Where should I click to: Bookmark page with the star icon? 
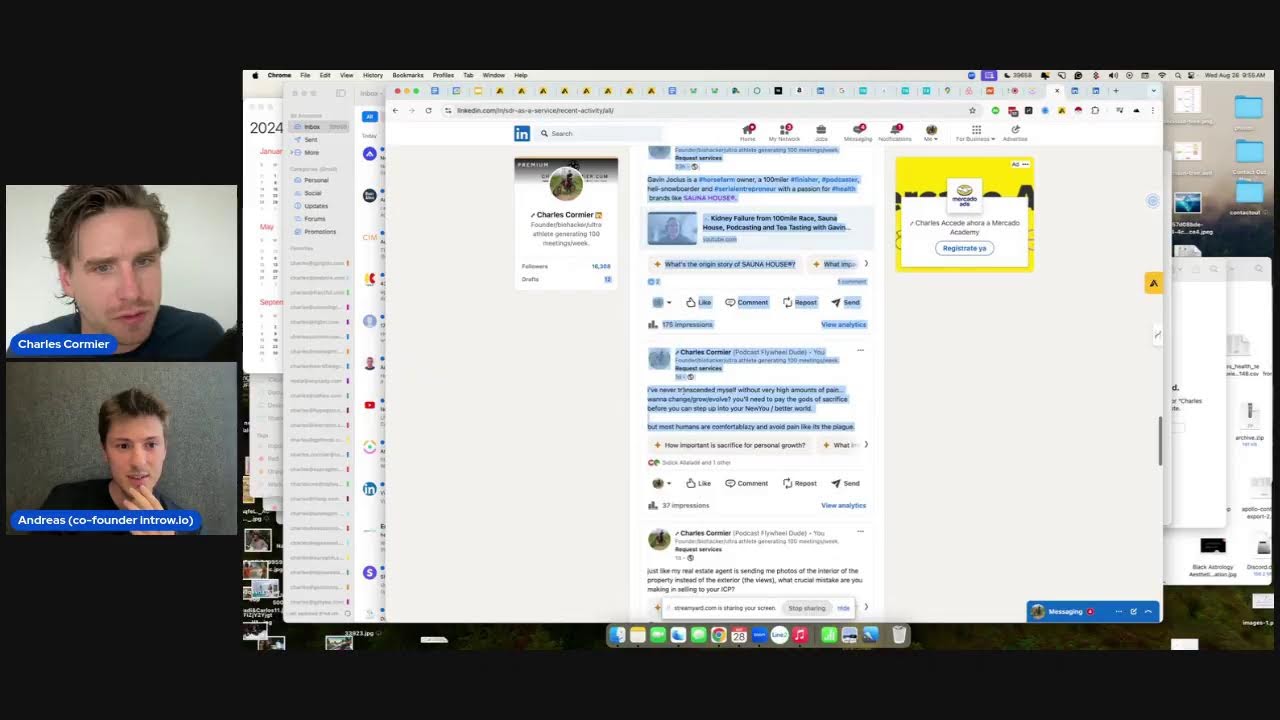[x=972, y=110]
